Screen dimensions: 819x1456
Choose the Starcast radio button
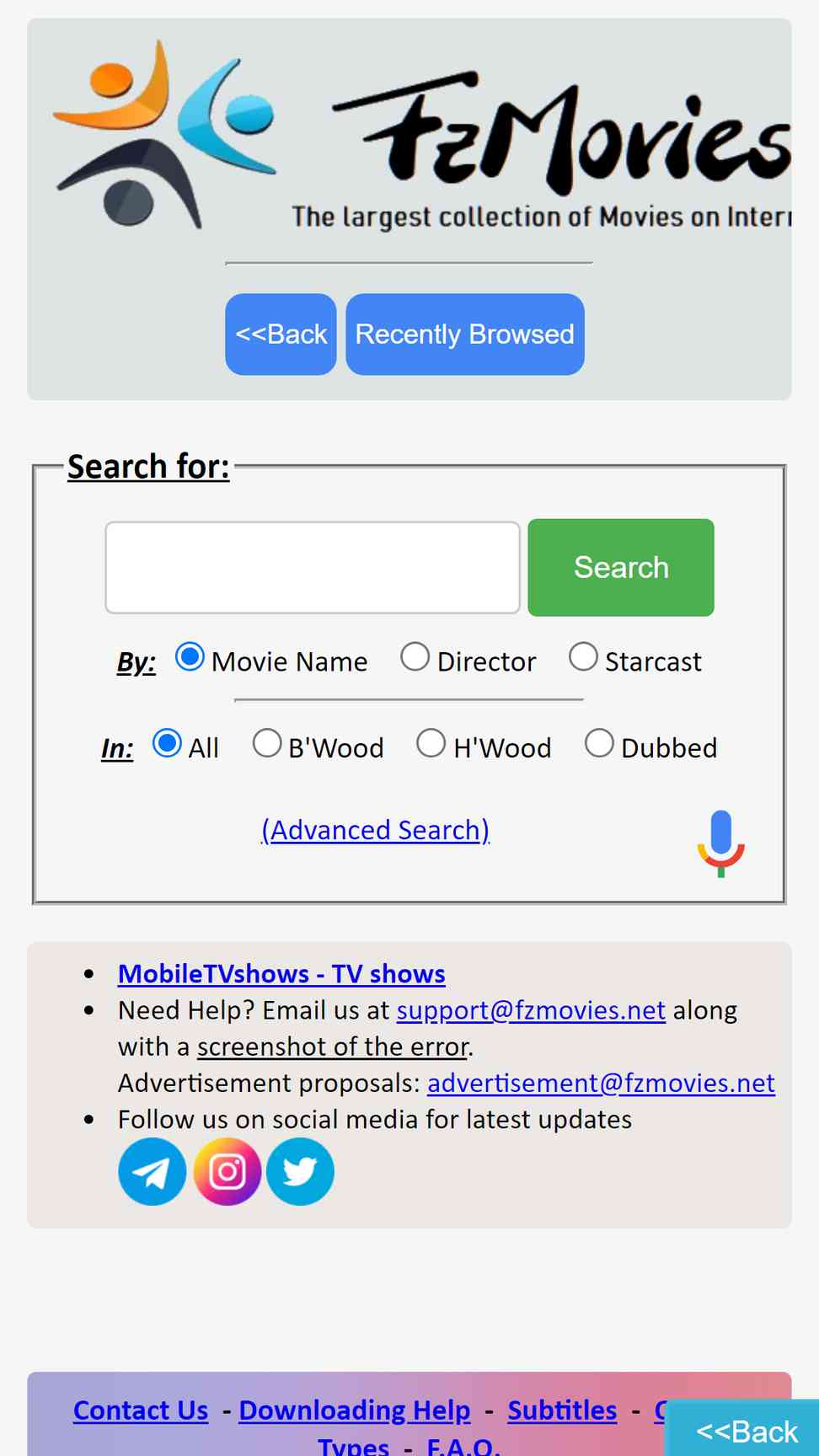click(x=583, y=657)
